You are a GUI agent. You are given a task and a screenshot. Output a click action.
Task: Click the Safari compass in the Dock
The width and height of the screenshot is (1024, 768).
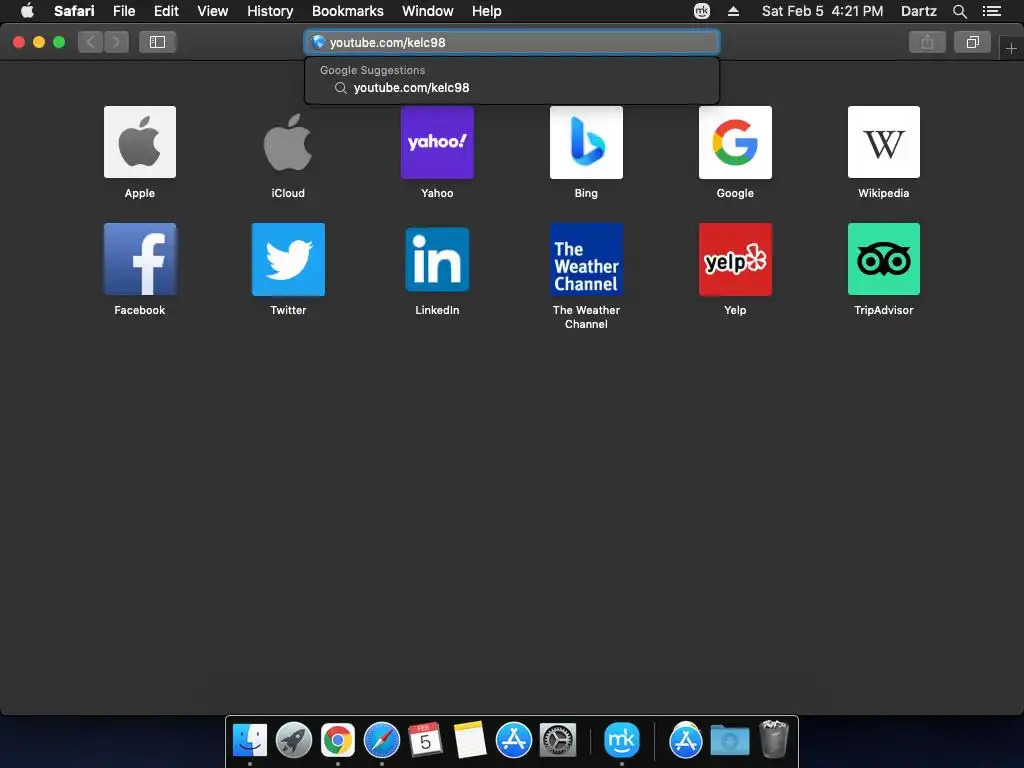[x=381, y=741]
